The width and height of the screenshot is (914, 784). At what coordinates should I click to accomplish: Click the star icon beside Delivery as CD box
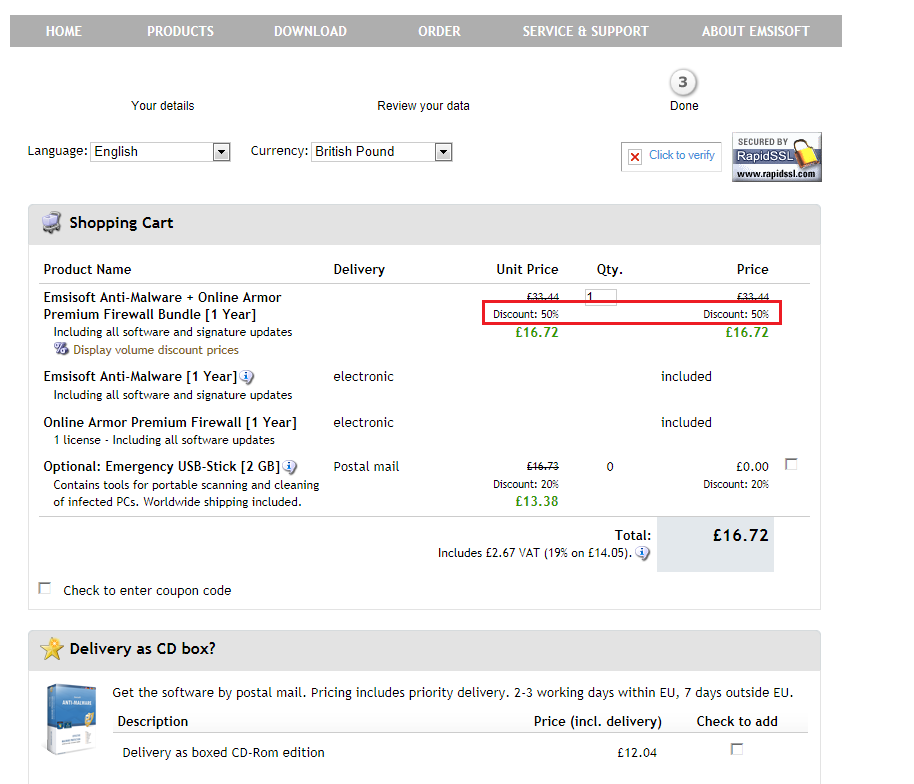pos(52,649)
